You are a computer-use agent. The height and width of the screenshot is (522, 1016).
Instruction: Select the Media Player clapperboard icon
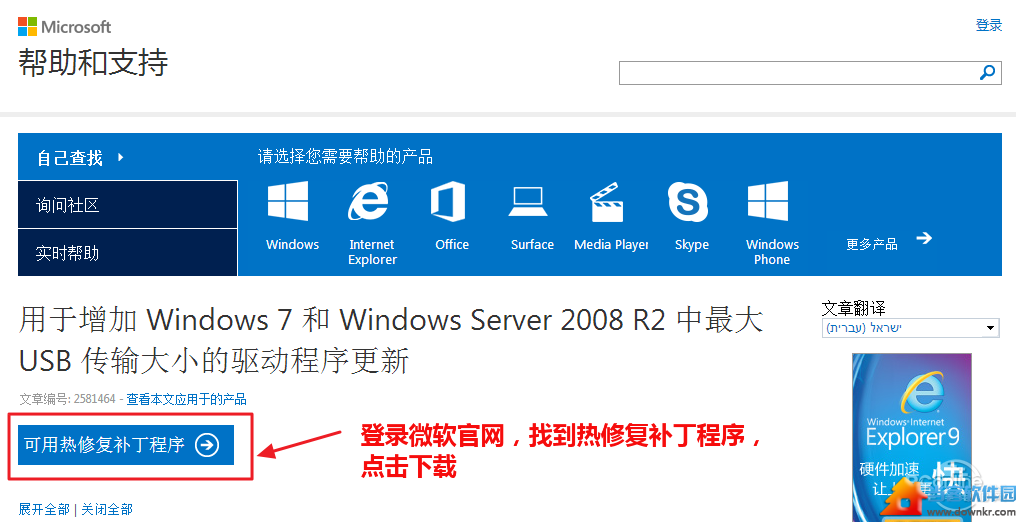[x=606, y=202]
